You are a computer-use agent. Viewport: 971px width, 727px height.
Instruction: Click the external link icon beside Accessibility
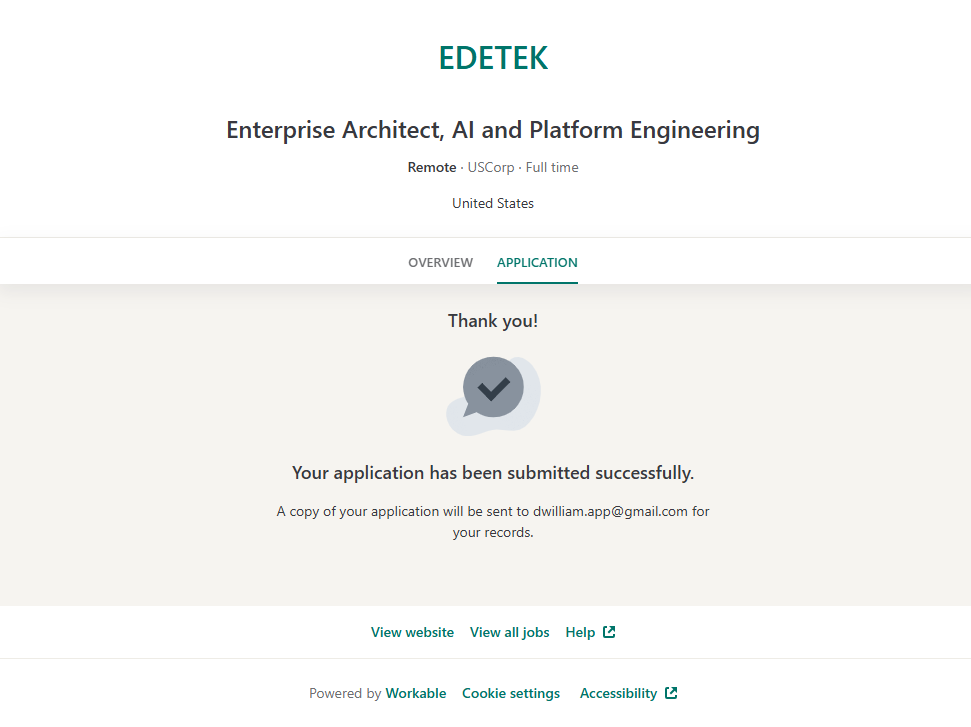point(671,693)
